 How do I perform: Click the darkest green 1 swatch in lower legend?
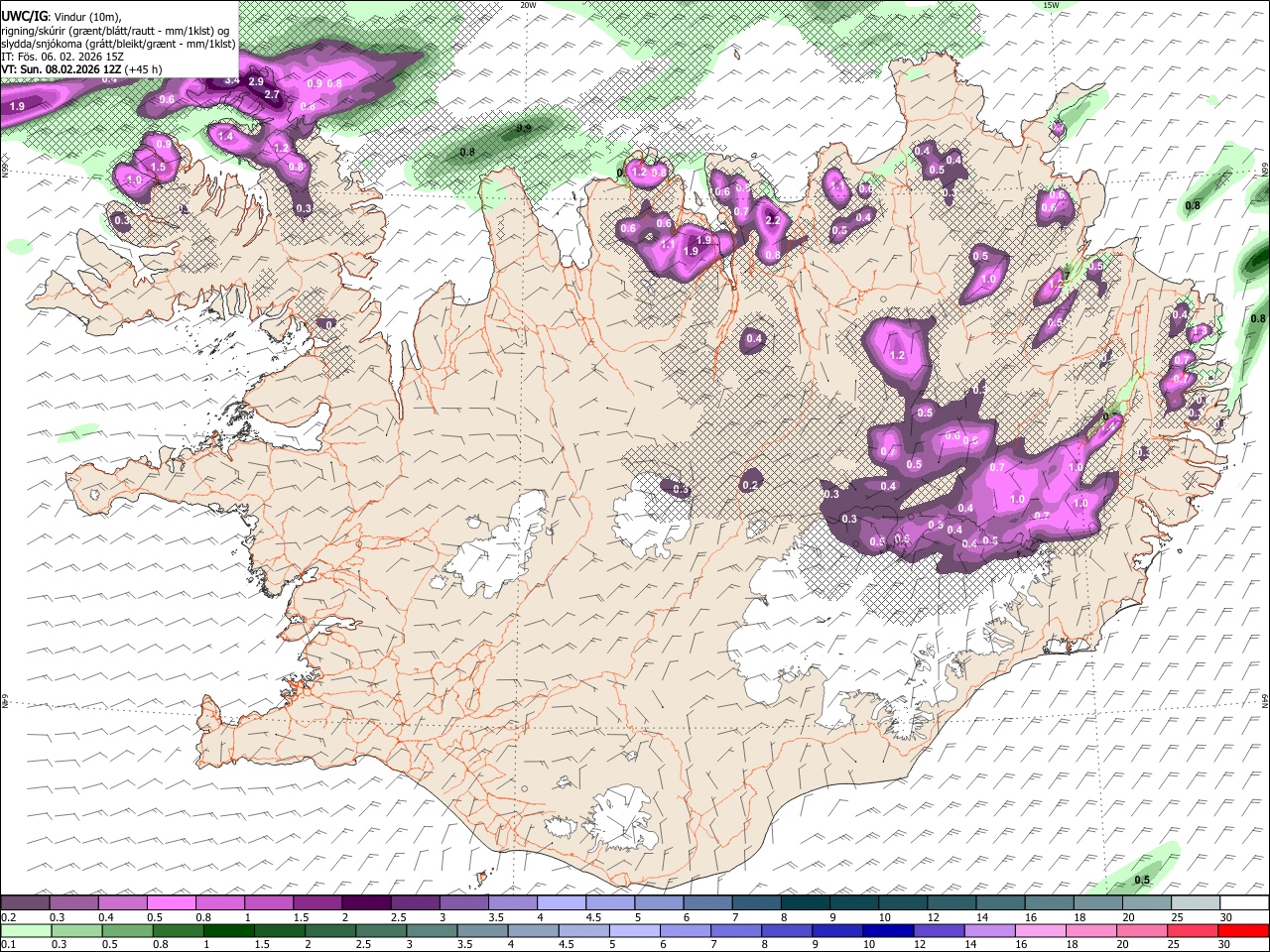tap(228, 930)
